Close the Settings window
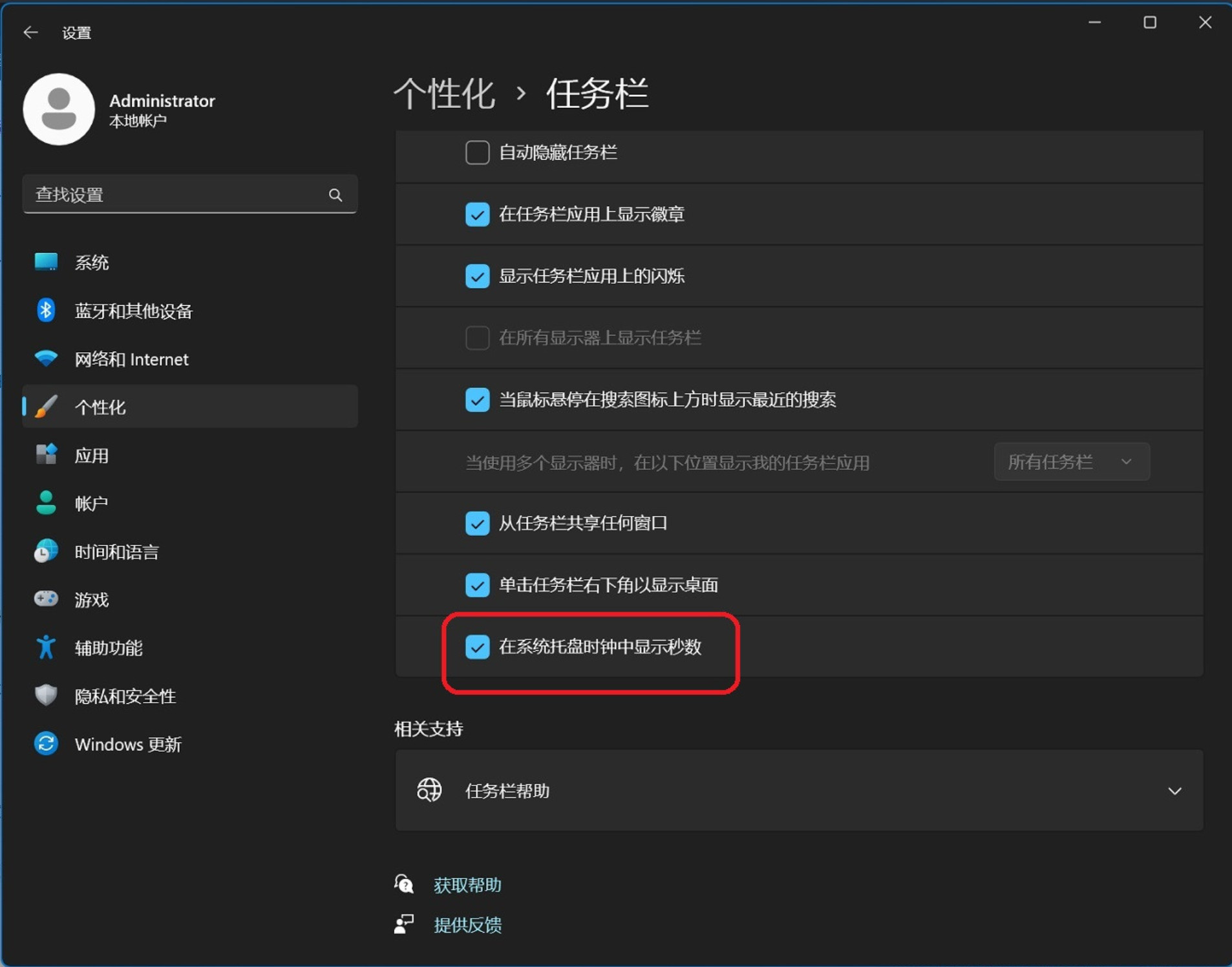Image resolution: width=1232 pixels, height=967 pixels. point(1205,23)
